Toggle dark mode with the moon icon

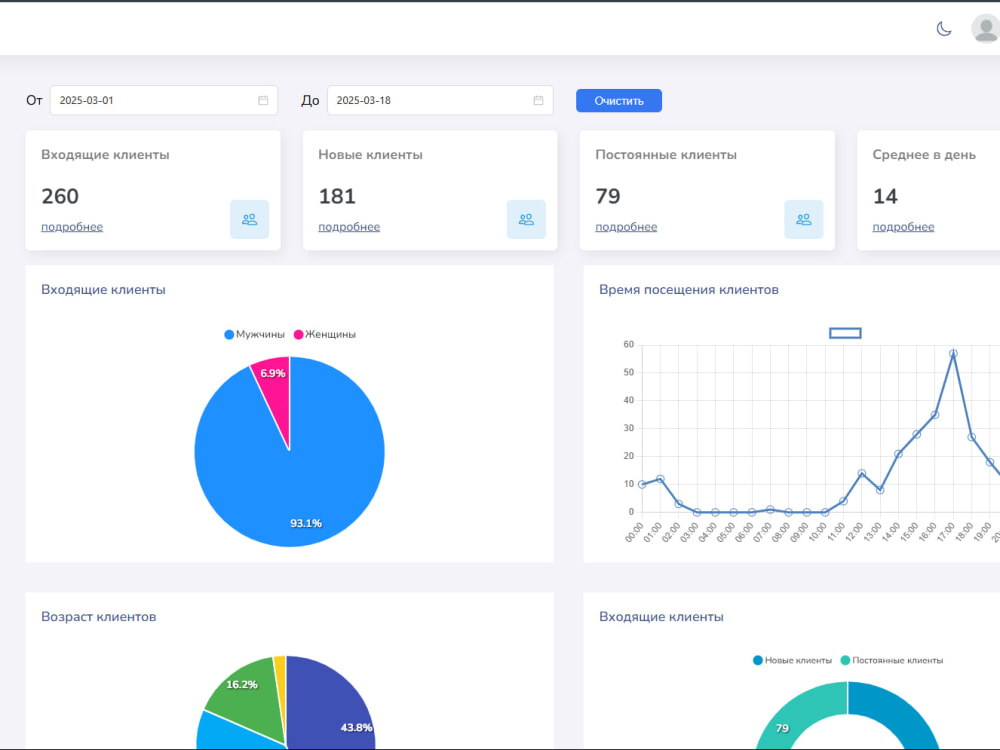944,29
